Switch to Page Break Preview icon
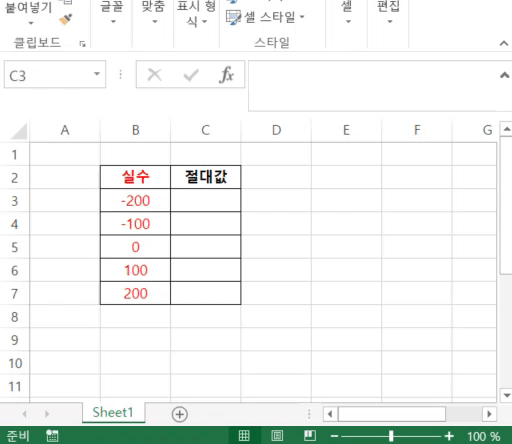512x444 pixels. tap(310, 435)
